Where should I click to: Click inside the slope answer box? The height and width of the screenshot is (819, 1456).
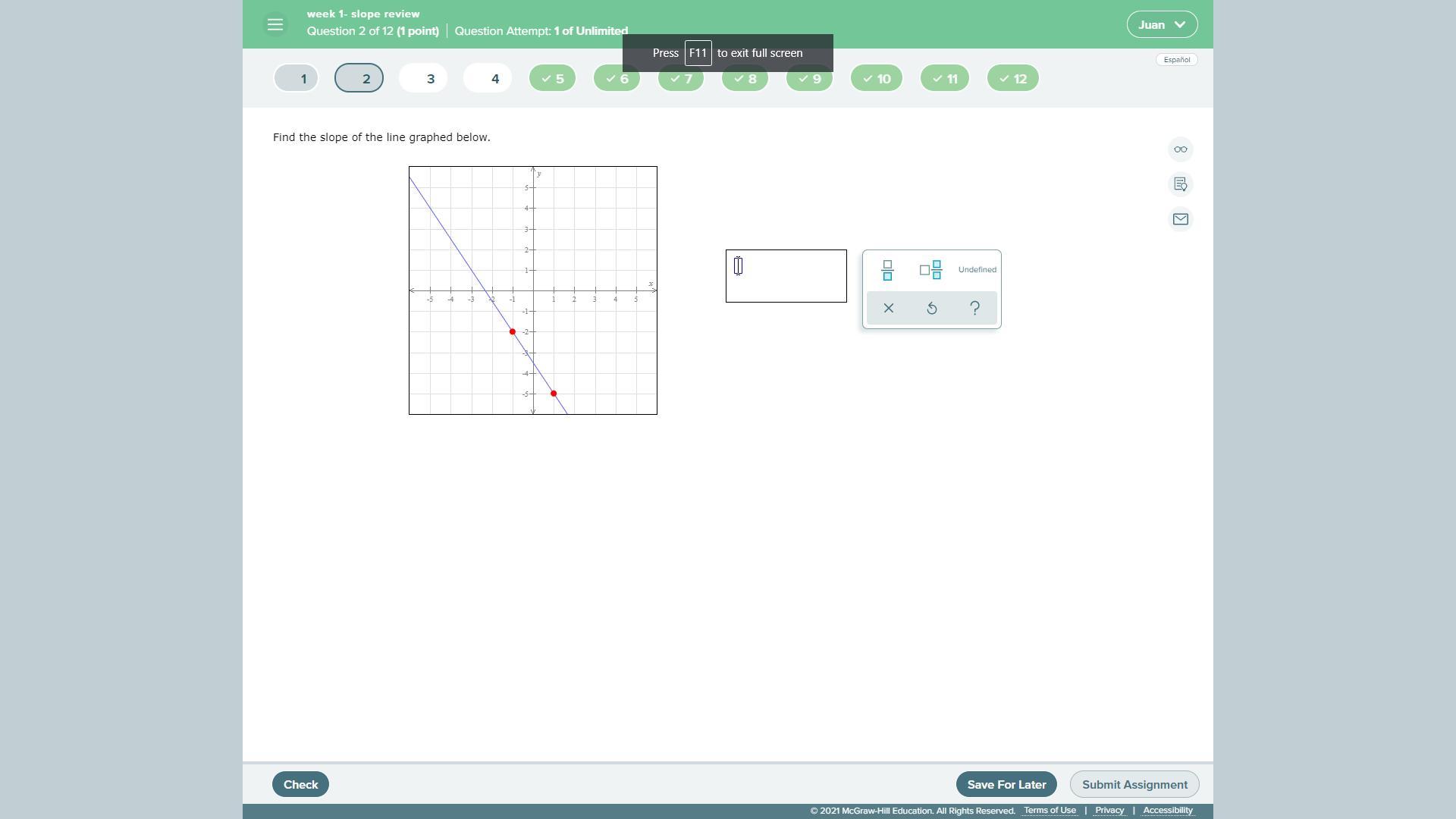pyautogui.click(x=786, y=276)
